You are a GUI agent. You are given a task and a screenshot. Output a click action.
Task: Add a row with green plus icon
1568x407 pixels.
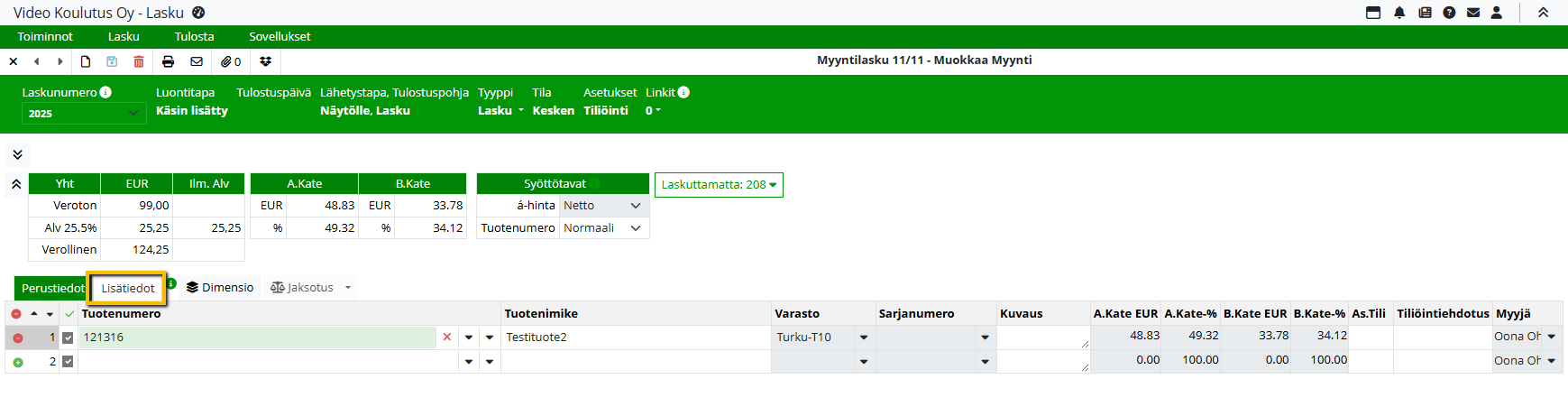(17, 362)
